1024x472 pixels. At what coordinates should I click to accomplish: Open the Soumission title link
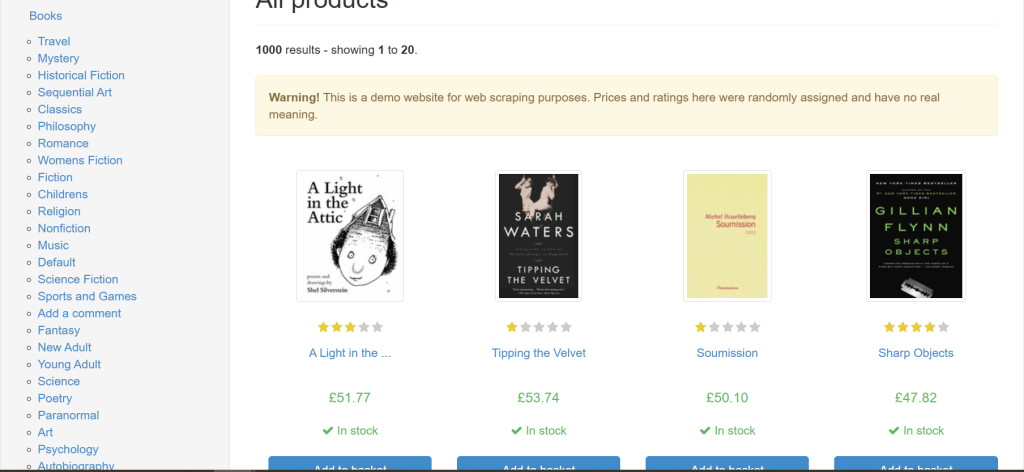pos(727,353)
